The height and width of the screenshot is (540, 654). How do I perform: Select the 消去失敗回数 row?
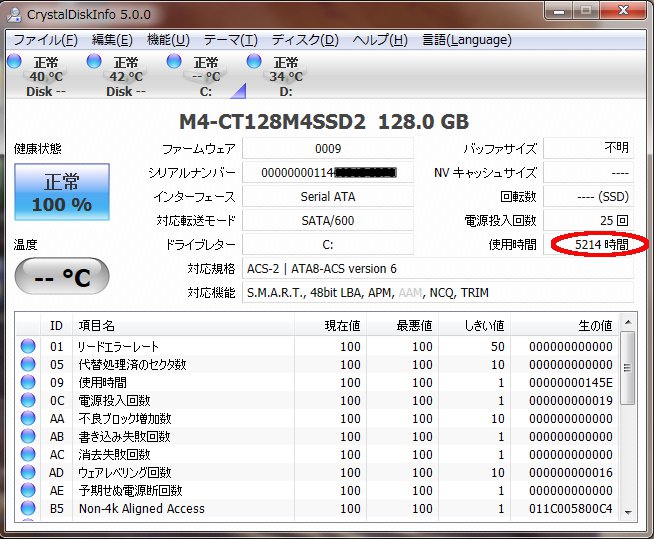[x=317, y=454]
